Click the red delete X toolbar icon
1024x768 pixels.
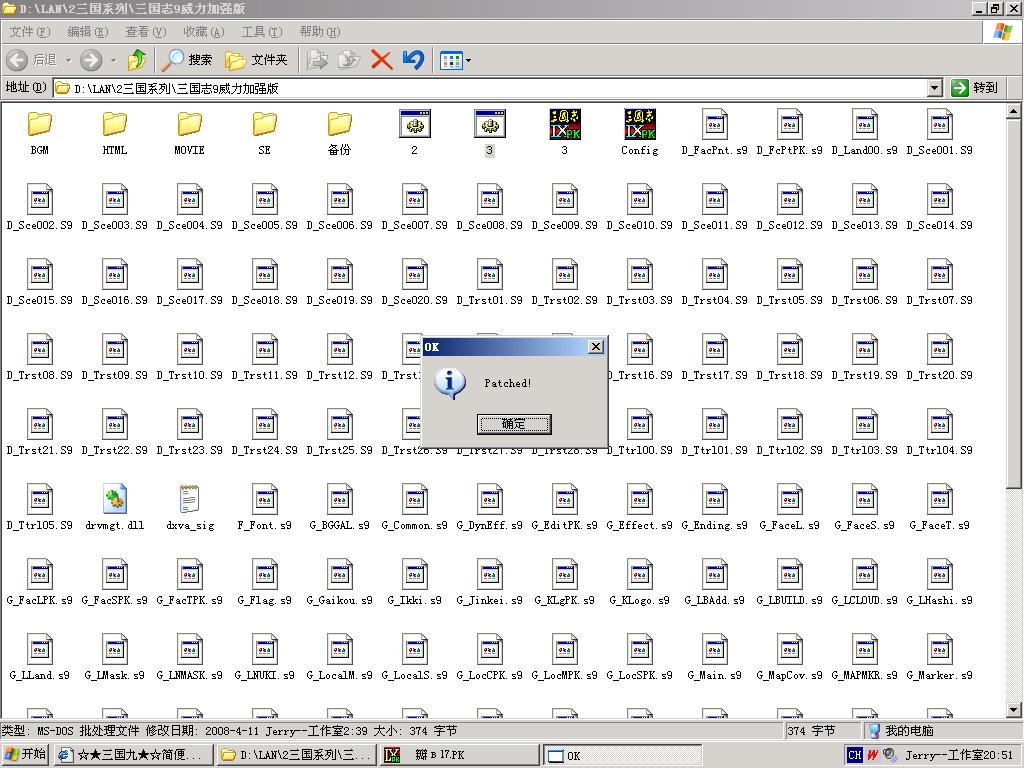[x=381, y=60]
